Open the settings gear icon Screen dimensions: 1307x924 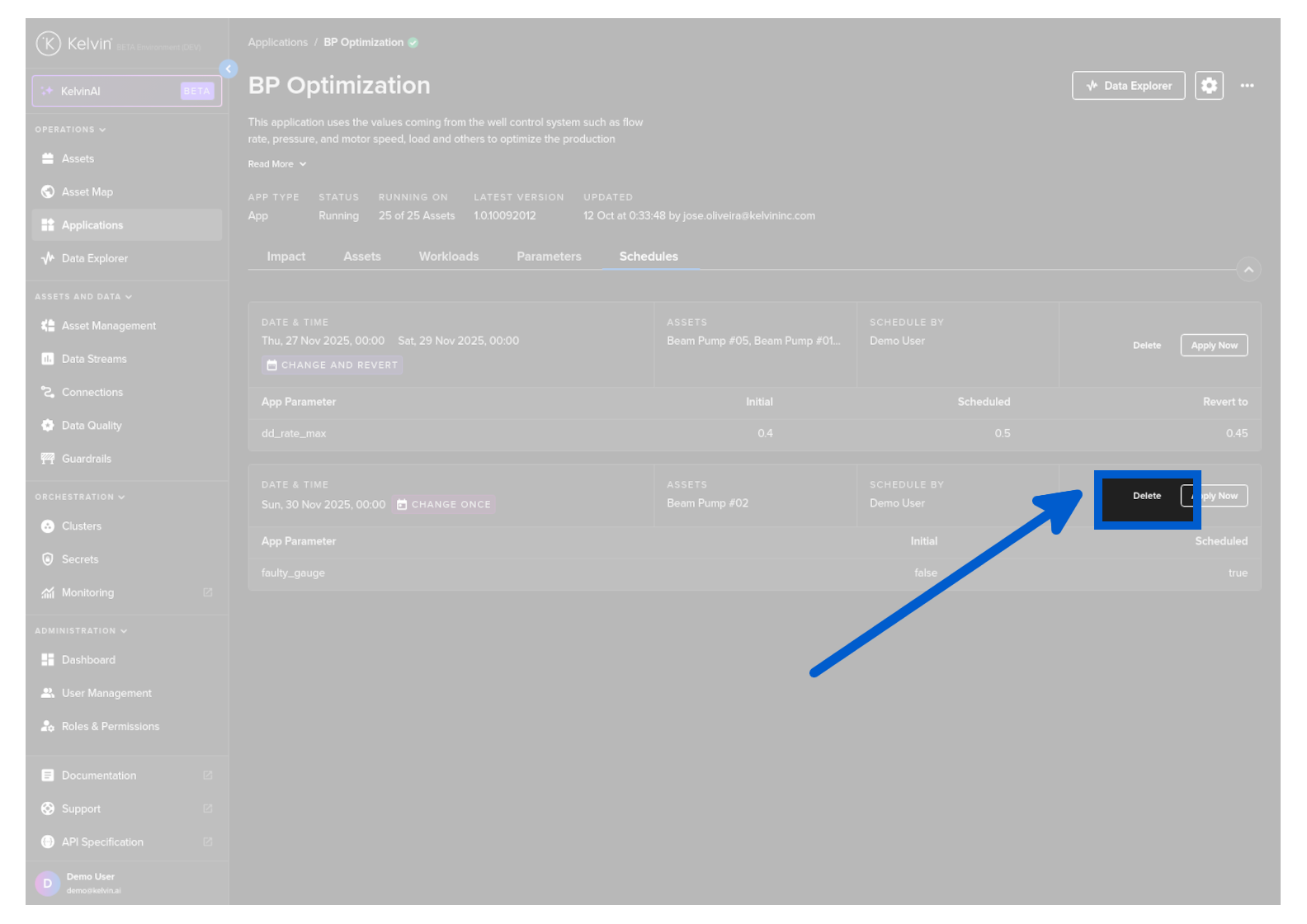[x=1209, y=86]
